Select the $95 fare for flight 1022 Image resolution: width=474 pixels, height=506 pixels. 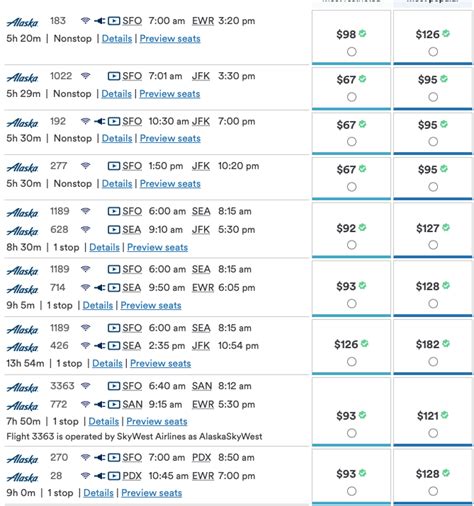click(433, 97)
